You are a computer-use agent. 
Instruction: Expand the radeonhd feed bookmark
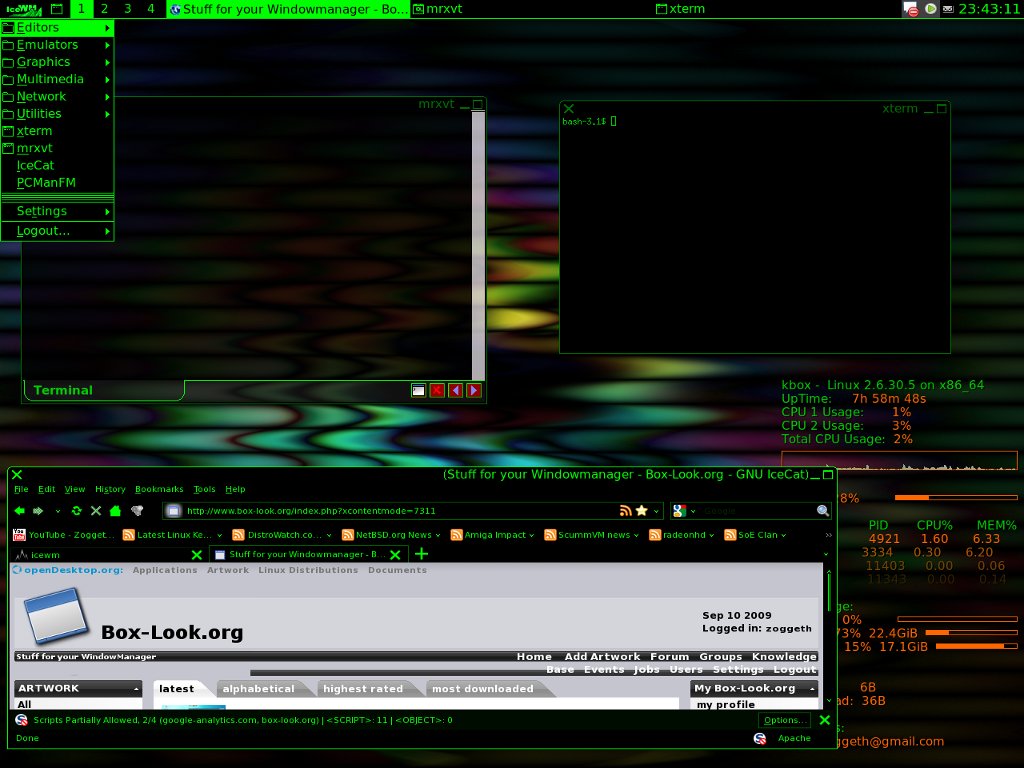[x=712, y=536]
